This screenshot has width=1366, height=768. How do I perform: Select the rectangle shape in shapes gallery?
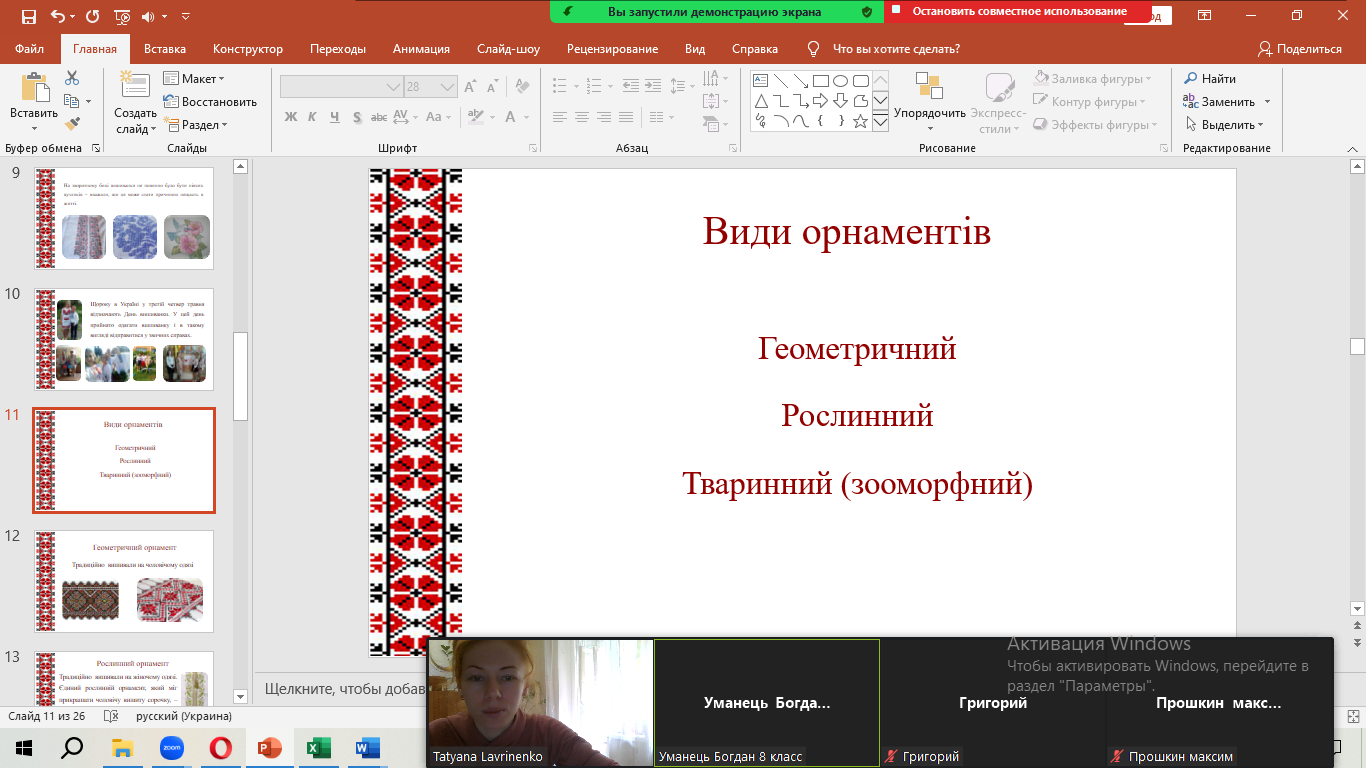(820, 81)
